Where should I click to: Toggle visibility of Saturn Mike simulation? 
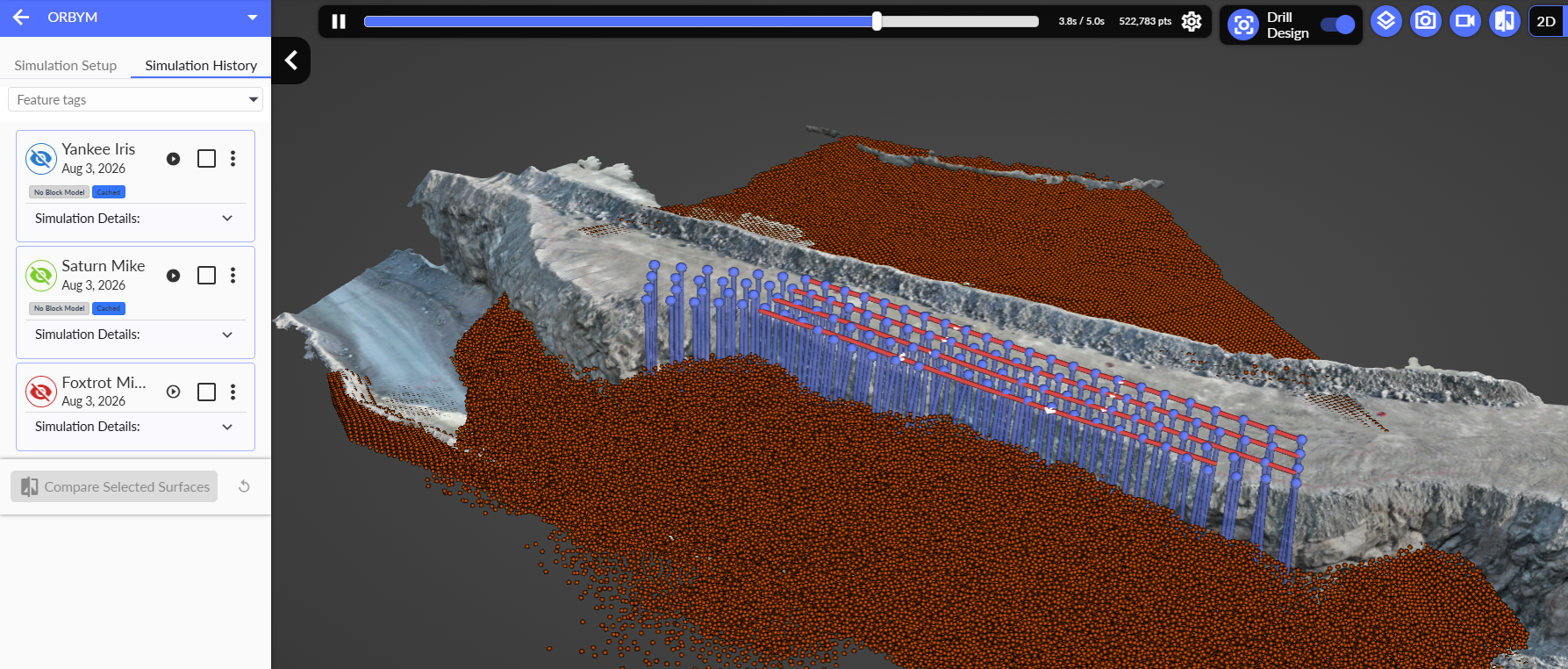click(41, 276)
